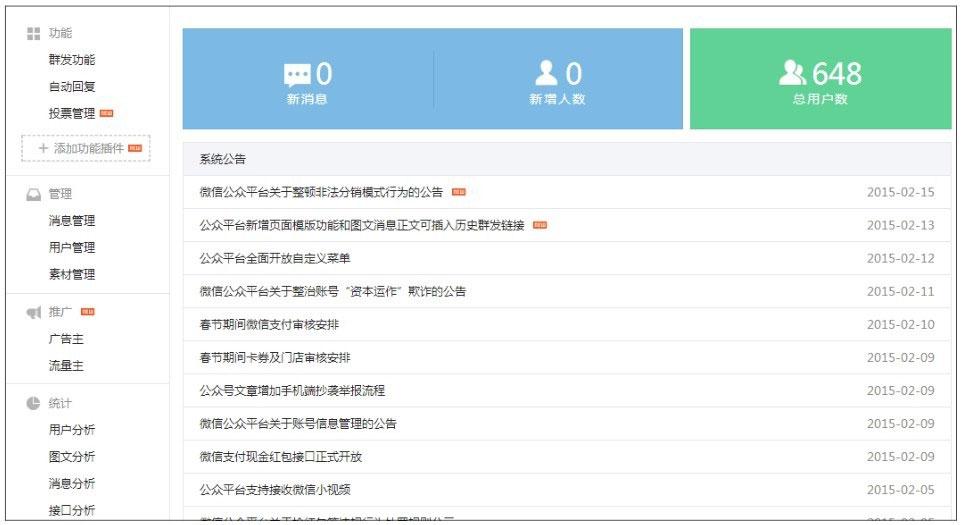Open announcement 公众平台新增页面模版功能和图文消息正文可插入历史群发链接

(362, 226)
